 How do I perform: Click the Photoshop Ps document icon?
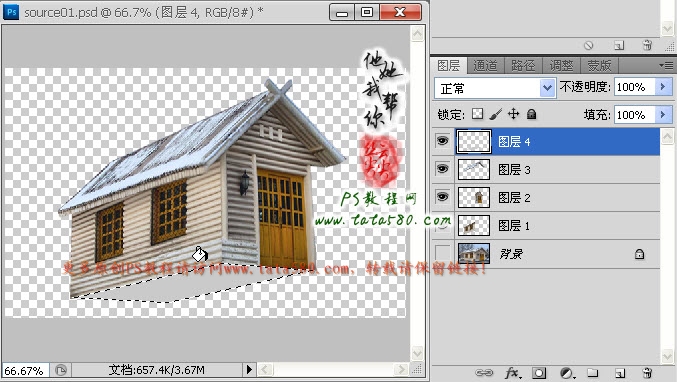click(11, 12)
